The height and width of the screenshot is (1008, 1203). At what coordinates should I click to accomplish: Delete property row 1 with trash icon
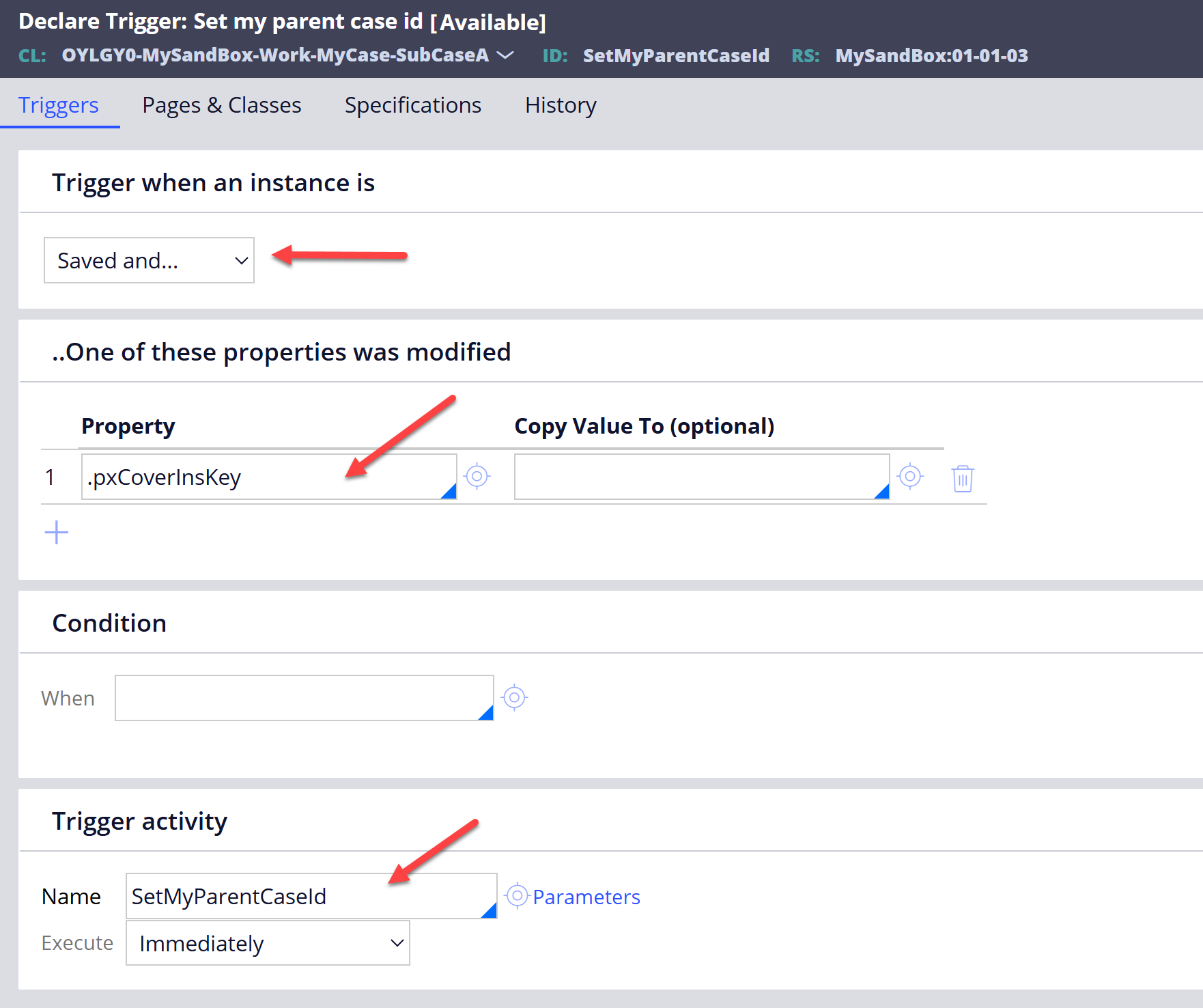pos(963,478)
